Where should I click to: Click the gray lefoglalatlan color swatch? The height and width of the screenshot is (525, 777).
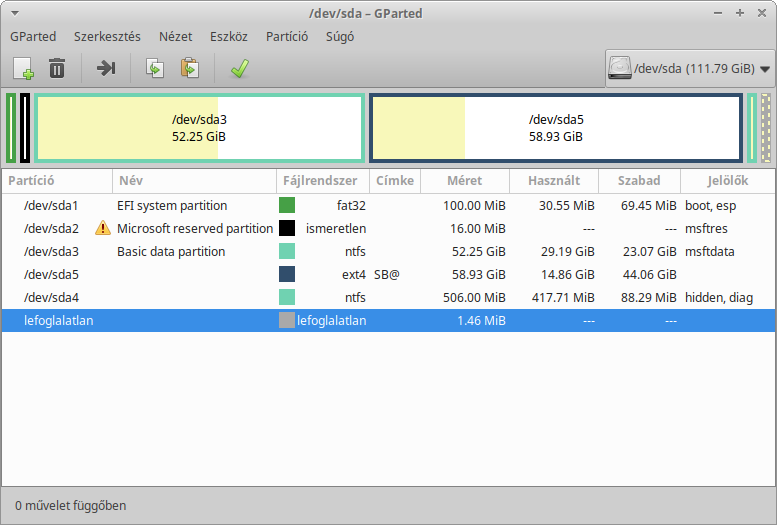(x=287, y=320)
